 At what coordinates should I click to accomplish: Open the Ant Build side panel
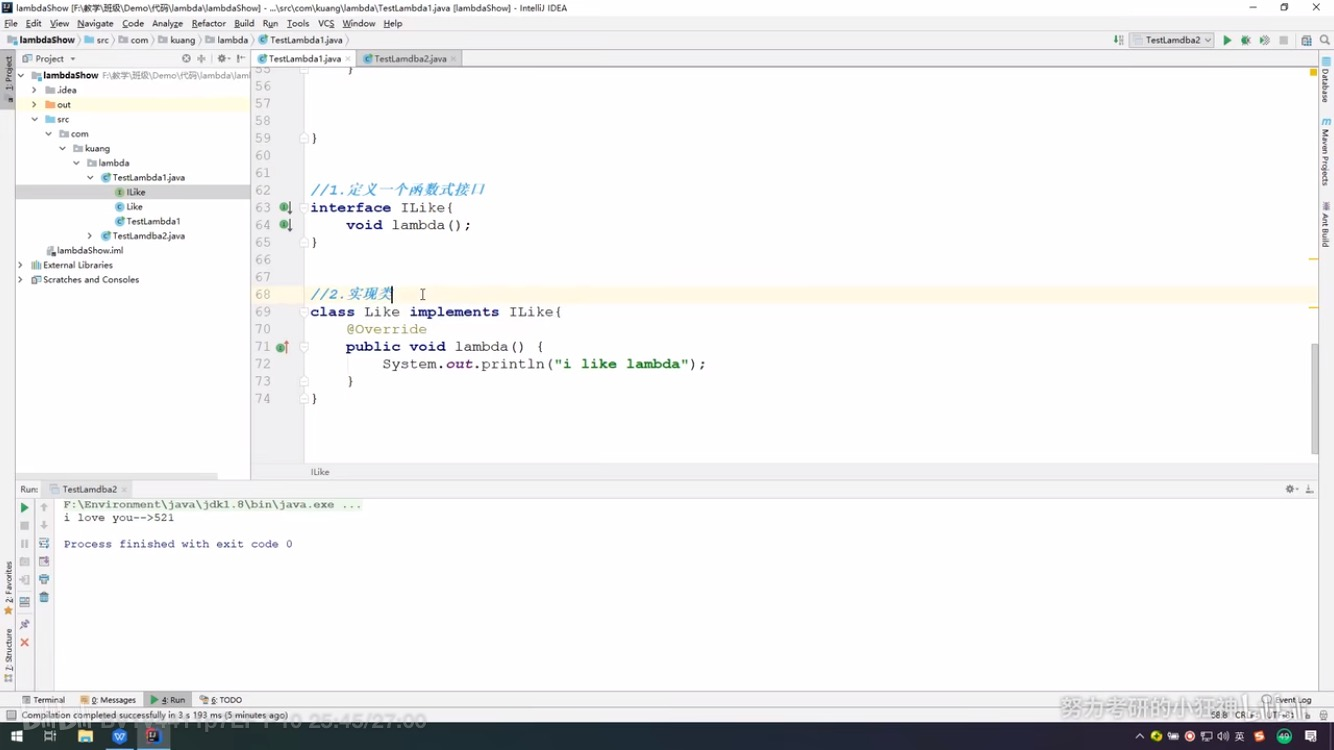click(x=1326, y=224)
